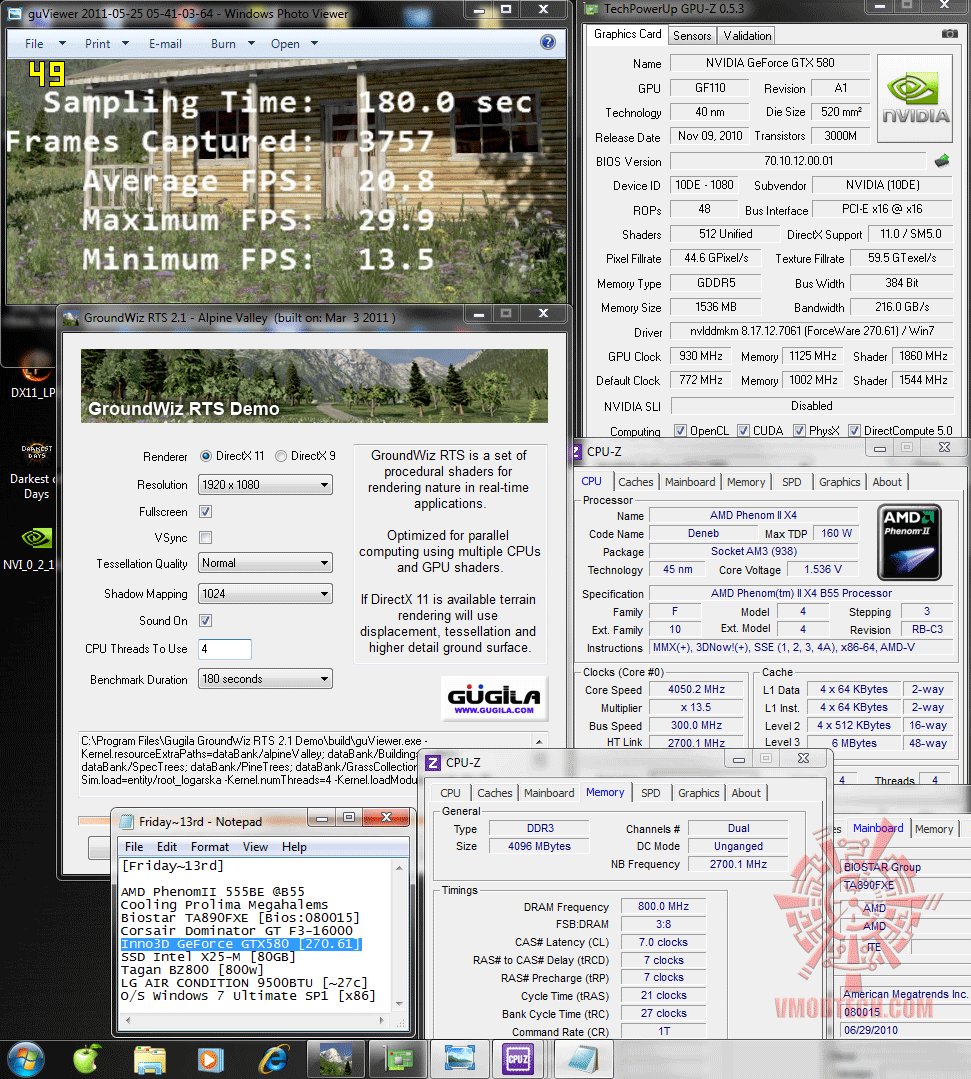971x1079 pixels.
Task: Click the GroundWiz RTS Demo banner image
Action: pyautogui.click(x=314, y=386)
